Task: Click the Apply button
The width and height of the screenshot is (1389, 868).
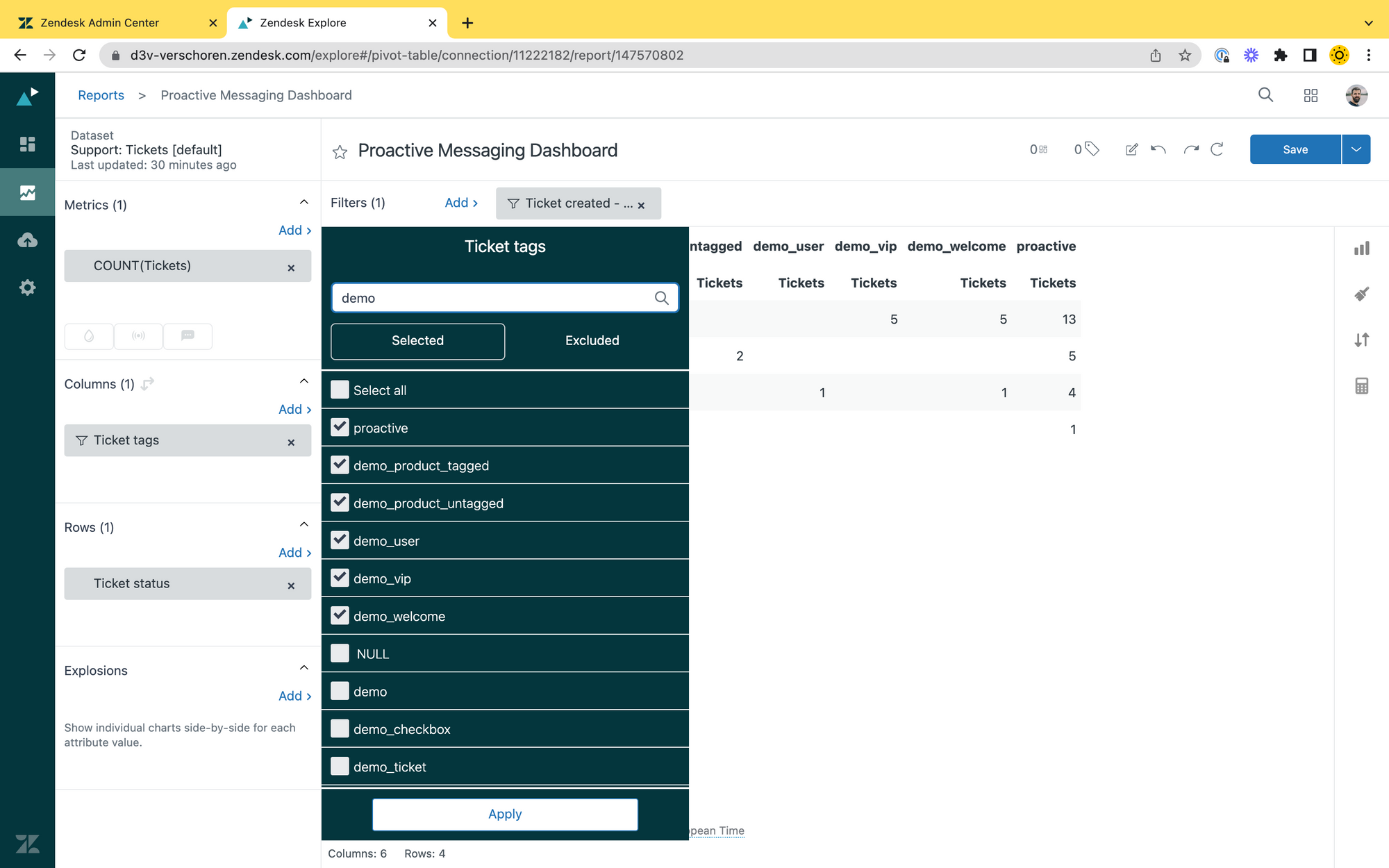Action: coord(505,814)
